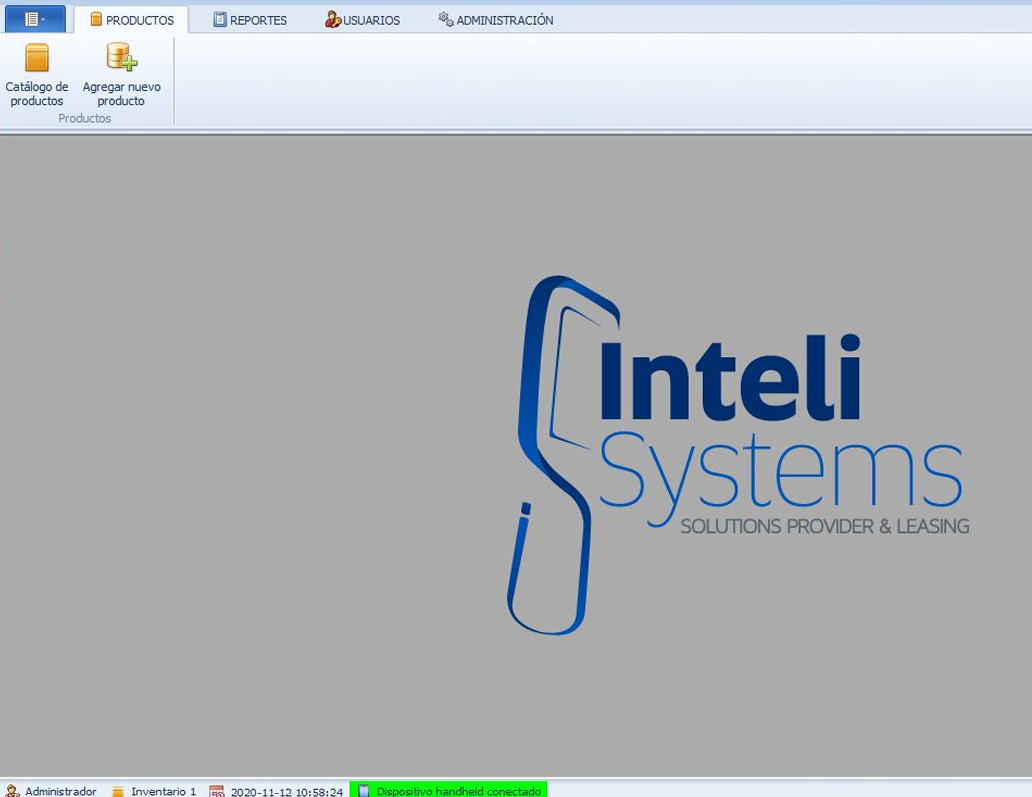Image resolution: width=1032 pixels, height=797 pixels.
Task: Click the Inventario 1 icon in status bar
Action: 118,791
